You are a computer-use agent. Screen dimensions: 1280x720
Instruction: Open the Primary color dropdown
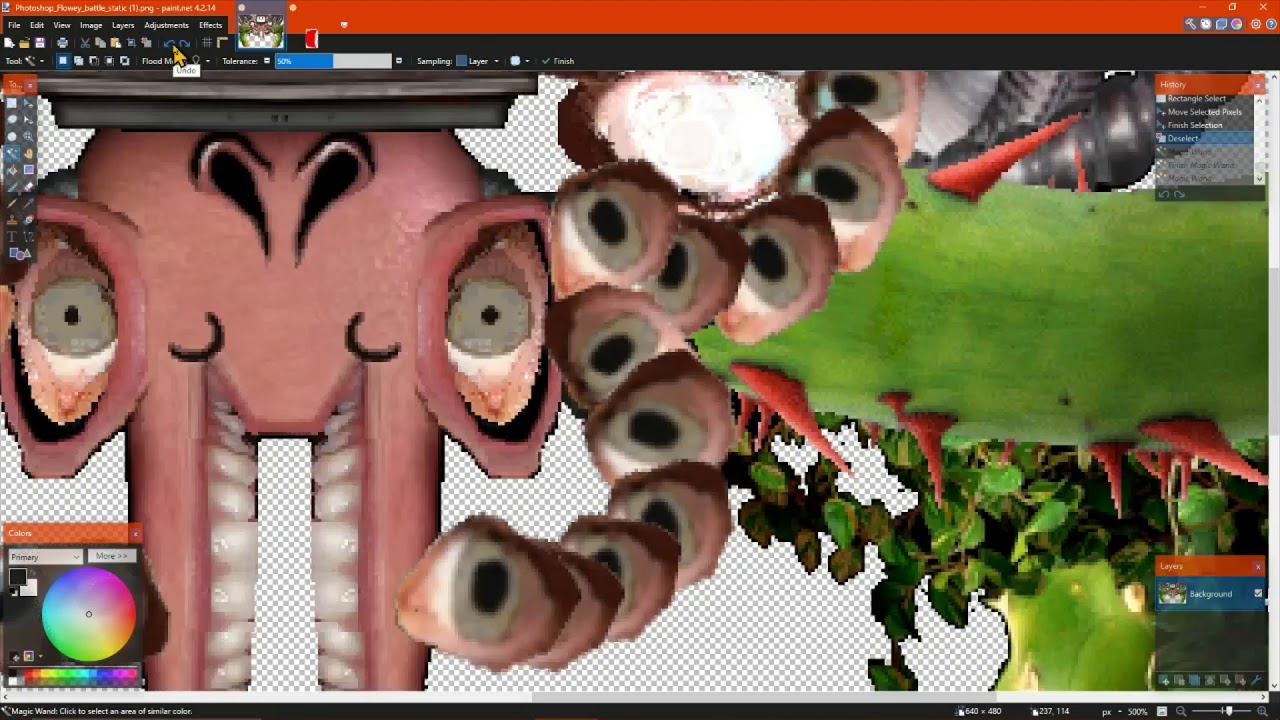pyautogui.click(x=46, y=556)
